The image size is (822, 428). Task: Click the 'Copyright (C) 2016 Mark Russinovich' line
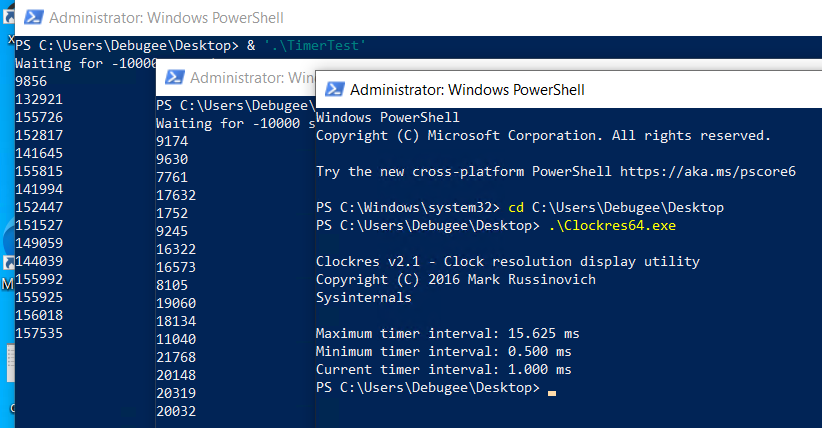456,280
